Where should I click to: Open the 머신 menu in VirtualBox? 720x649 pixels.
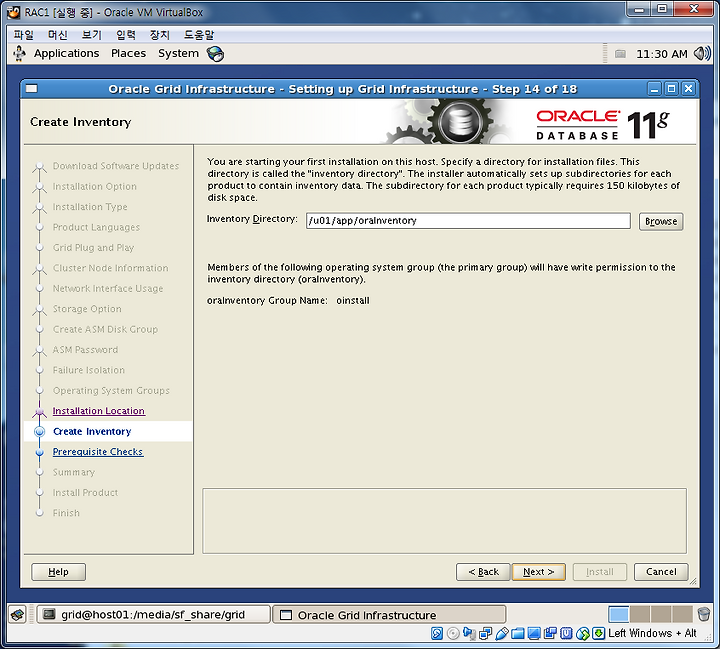pyautogui.click(x=58, y=35)
